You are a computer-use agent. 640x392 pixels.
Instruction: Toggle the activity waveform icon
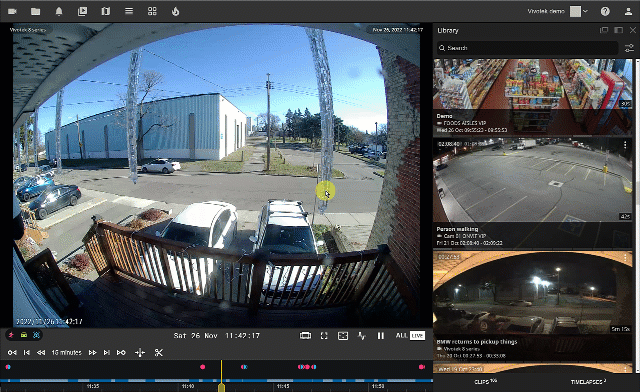point(362,336)
